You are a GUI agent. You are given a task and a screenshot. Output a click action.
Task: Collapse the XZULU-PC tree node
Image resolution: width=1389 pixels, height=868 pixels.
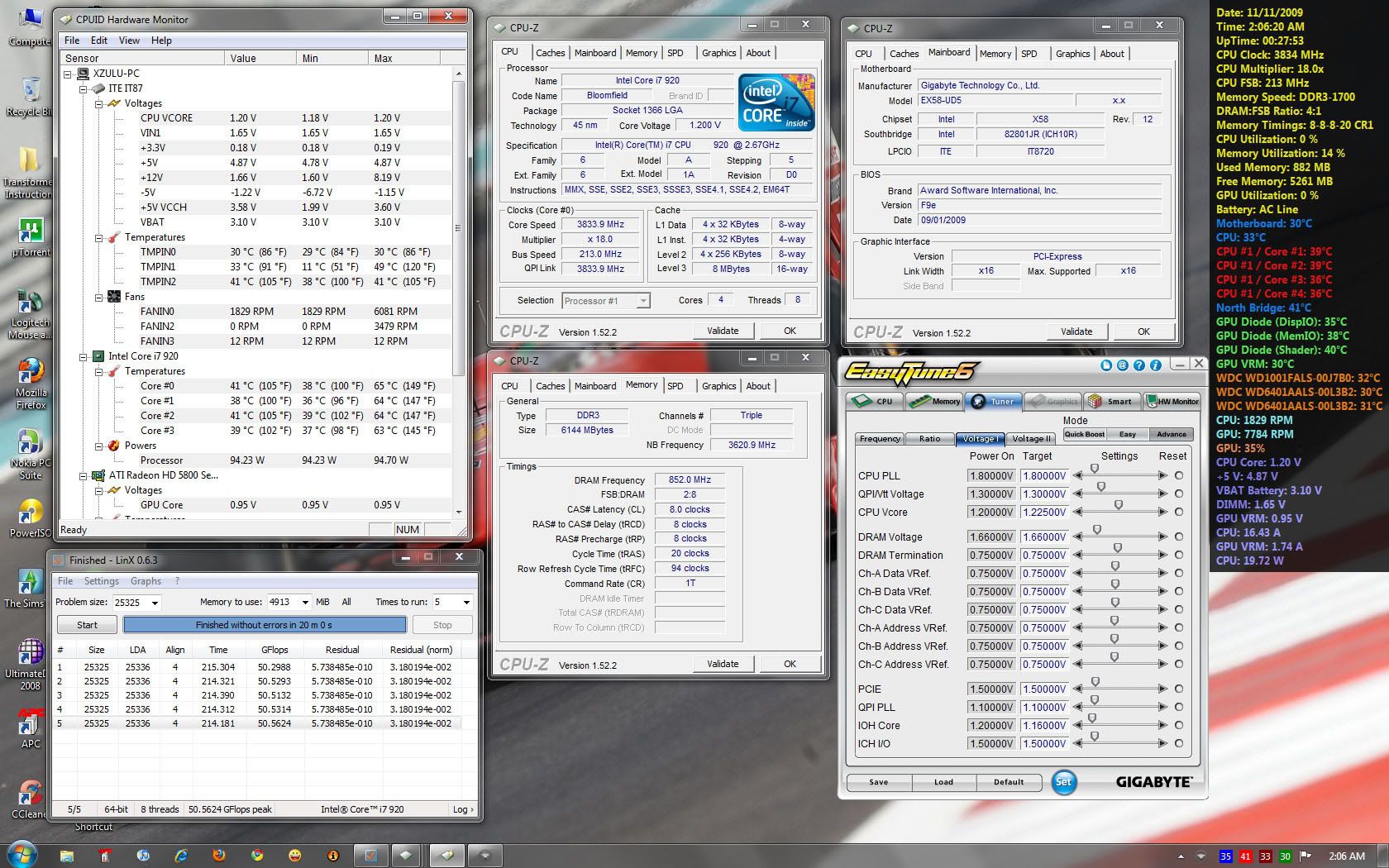tap(69, 74)
